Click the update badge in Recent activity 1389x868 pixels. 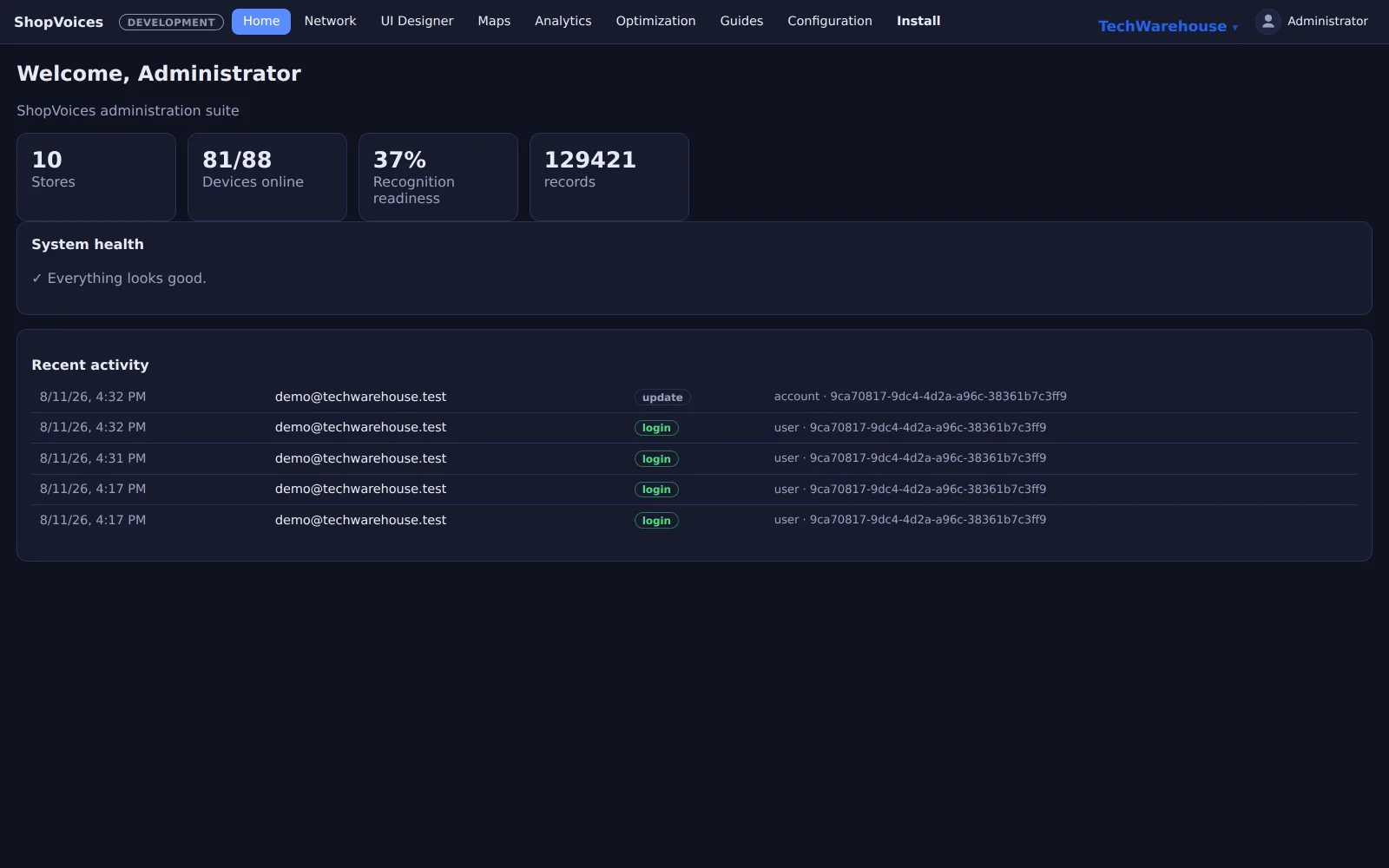tap(662, 398)
